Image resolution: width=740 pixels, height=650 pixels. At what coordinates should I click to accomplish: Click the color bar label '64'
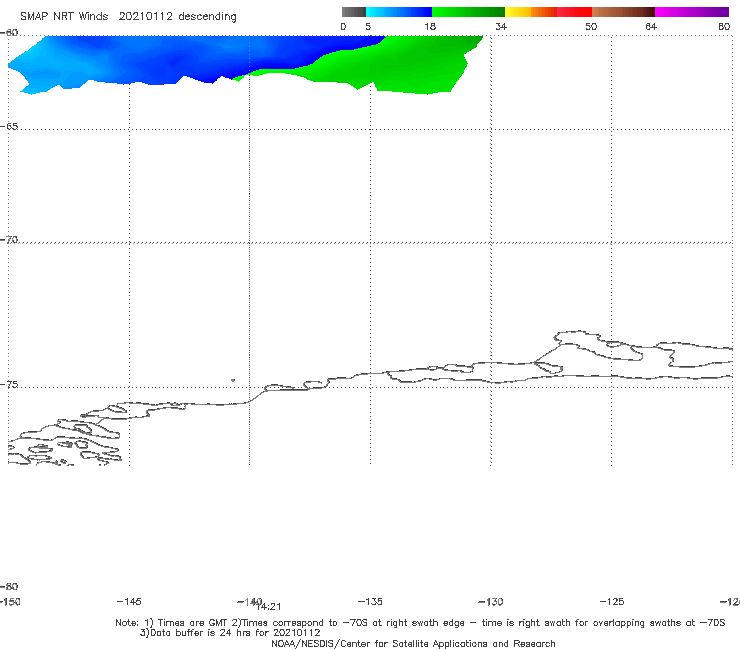tap(651, 26)
